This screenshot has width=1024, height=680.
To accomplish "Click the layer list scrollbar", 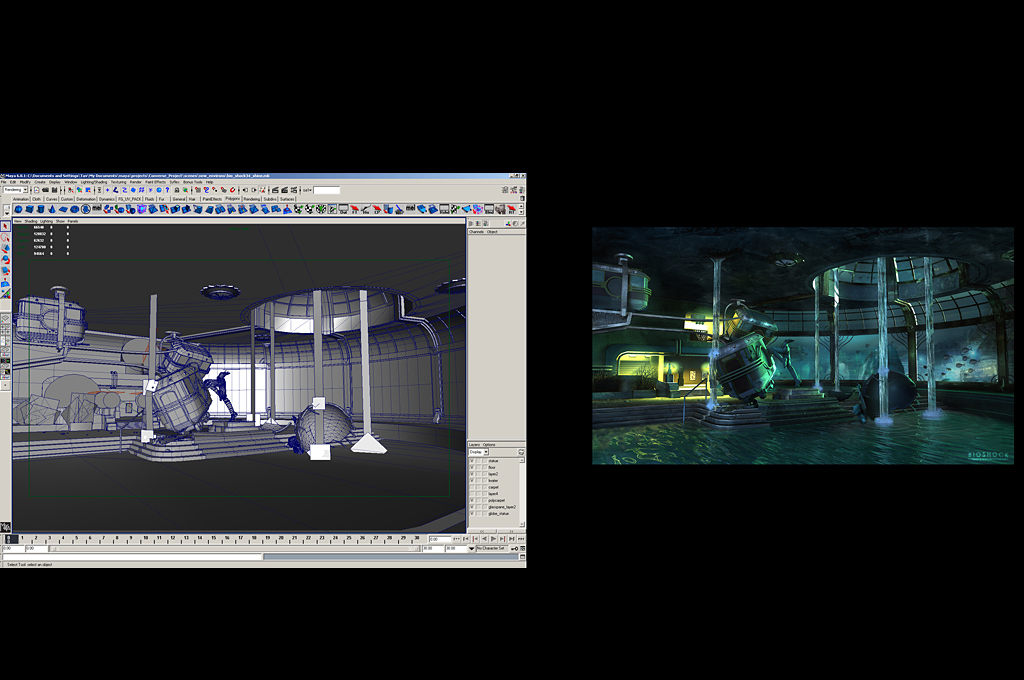I will click(522, 493).
